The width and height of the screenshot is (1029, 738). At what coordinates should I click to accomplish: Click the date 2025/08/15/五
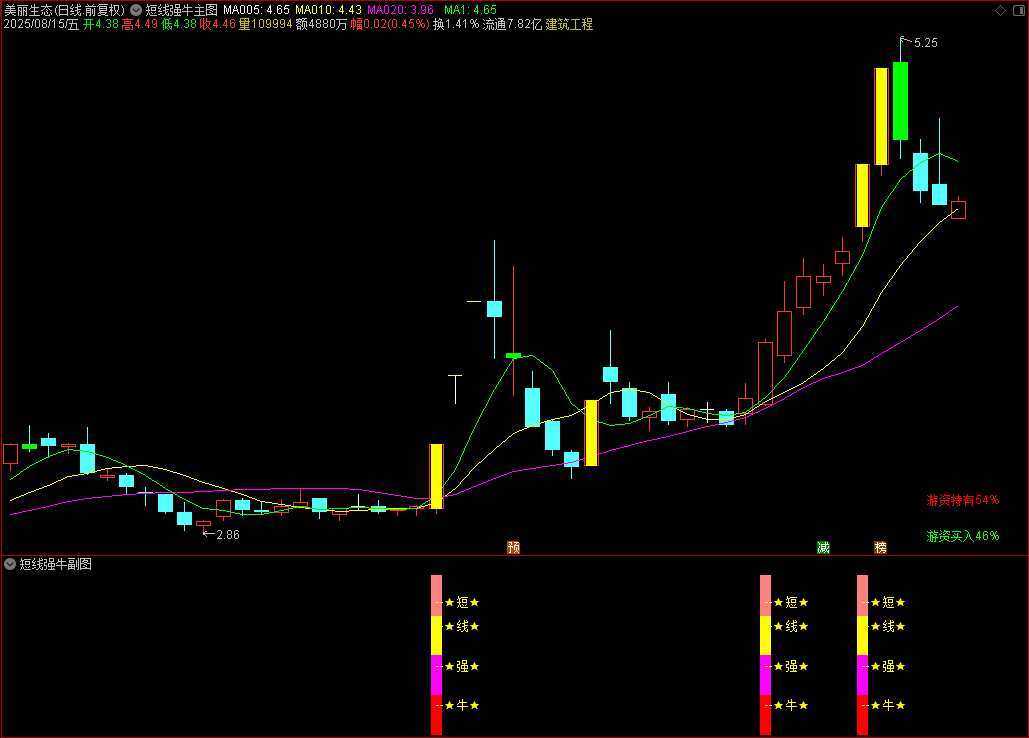(41, 24)
